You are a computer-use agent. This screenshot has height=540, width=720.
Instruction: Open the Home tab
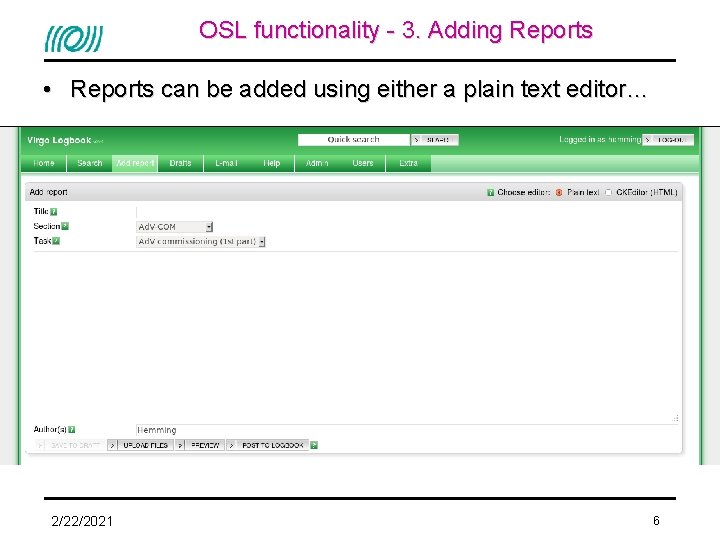[x=44, y=163]
